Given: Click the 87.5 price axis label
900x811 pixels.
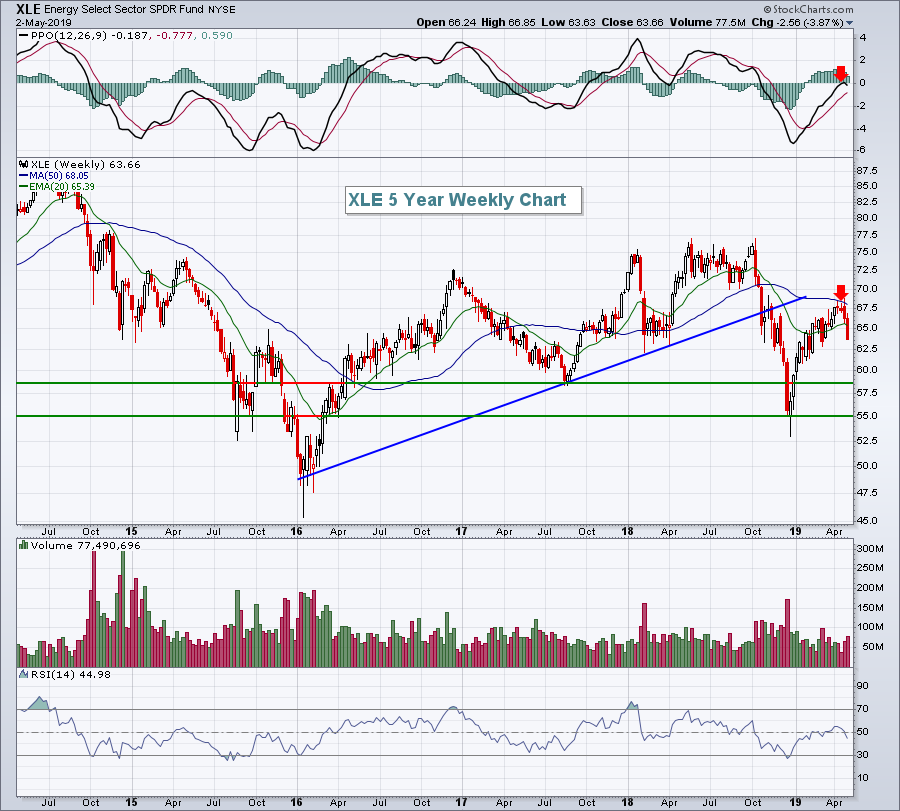Looking at the screenshot, I should tap(867, 170).
